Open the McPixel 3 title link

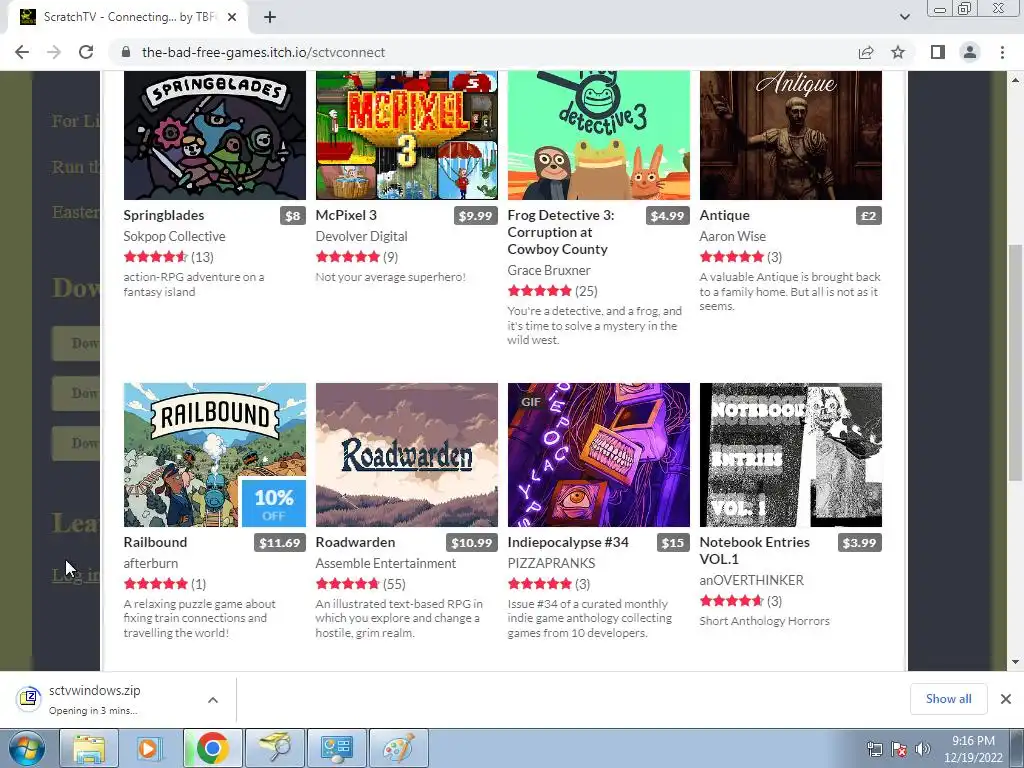[x=346, y=216]
